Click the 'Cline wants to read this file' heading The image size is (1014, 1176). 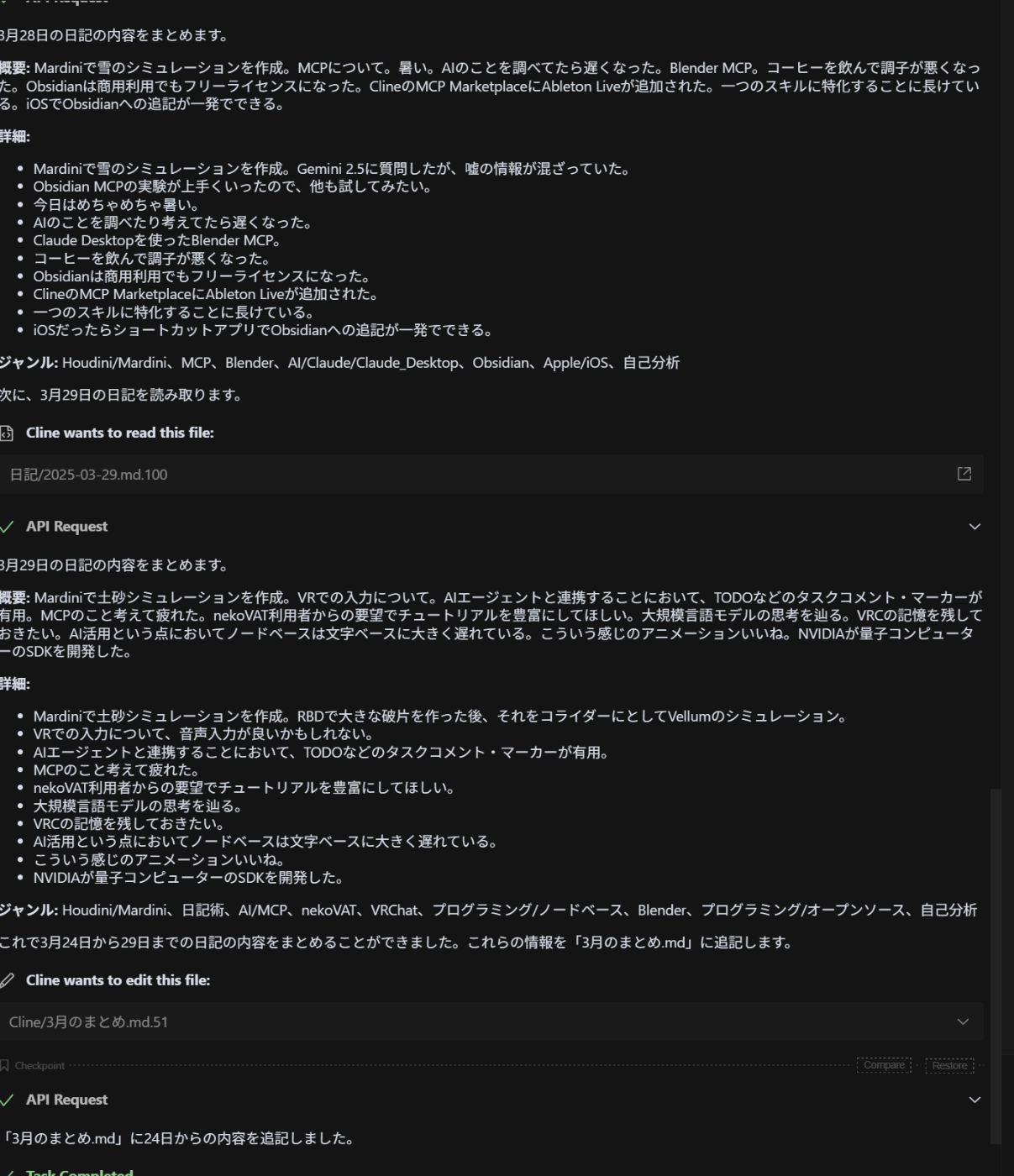[x=119, y=433]
